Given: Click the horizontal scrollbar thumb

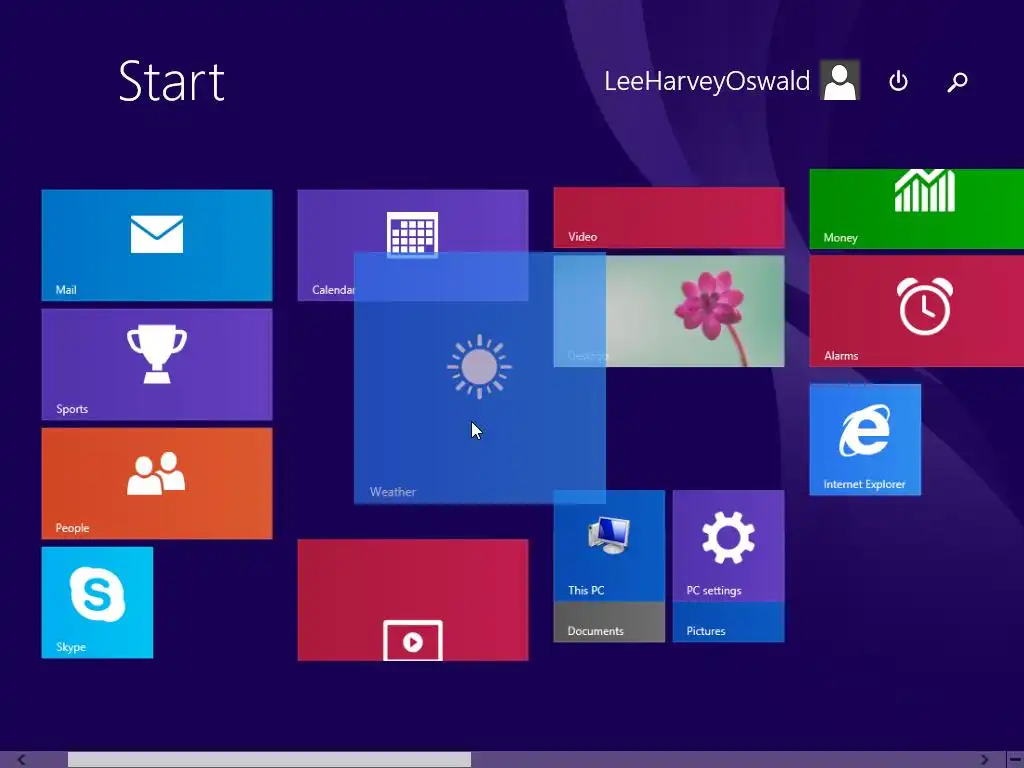Looking at the screenshot, I should [x=269, y=760].
